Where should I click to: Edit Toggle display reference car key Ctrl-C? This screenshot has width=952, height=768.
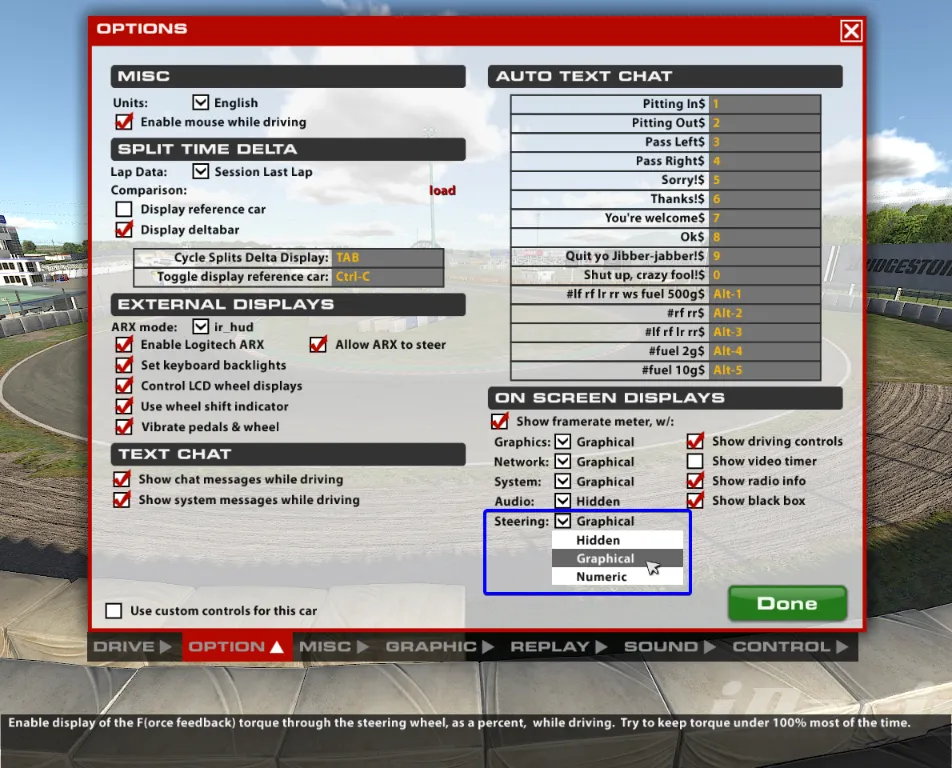tap(387, 277)
